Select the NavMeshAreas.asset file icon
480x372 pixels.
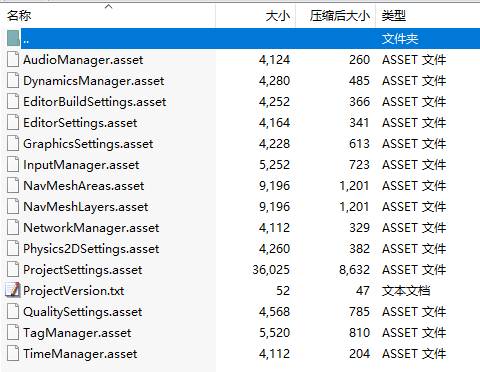point(13,186)
